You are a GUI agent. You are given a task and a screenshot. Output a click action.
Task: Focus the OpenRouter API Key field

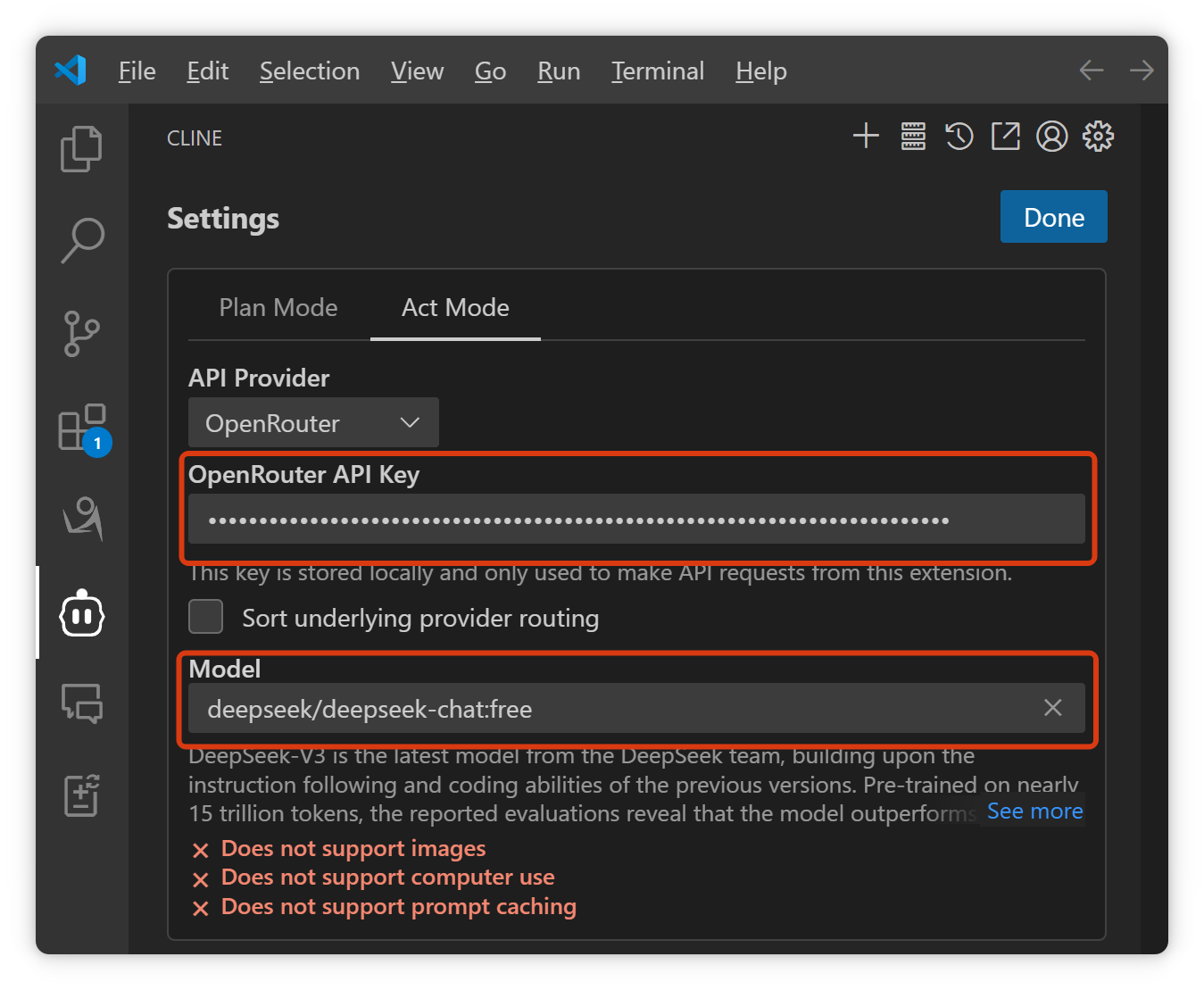coord(635,520)
